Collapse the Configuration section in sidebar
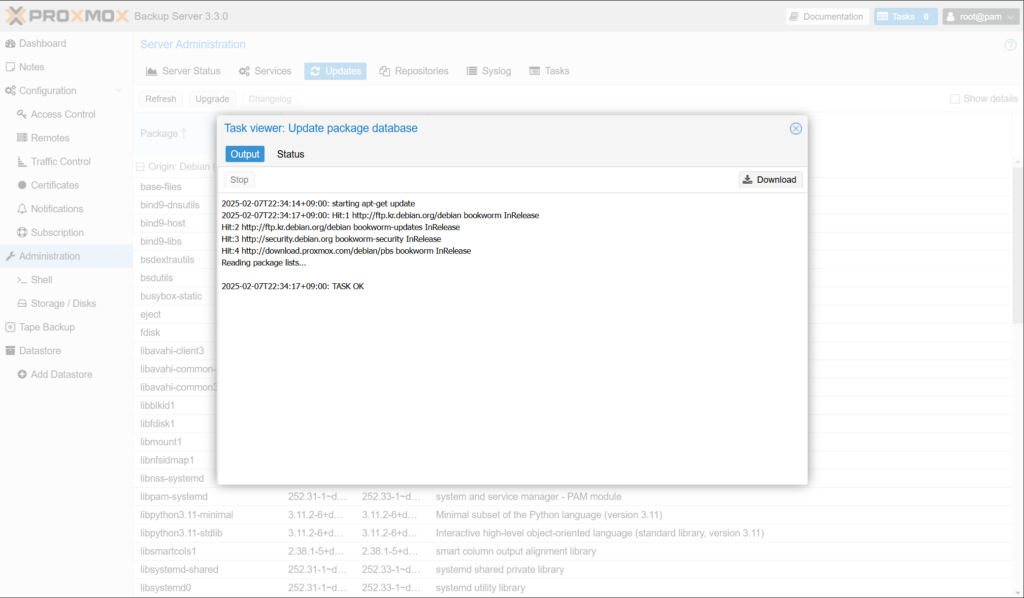Screen dimensions: 1024x598 [x=118, y=91]
